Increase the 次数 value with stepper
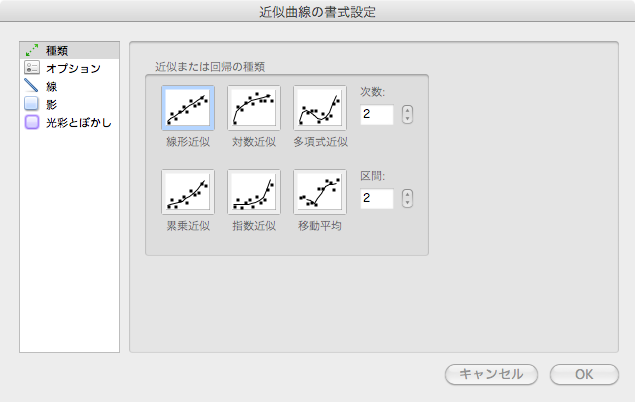 407,110
